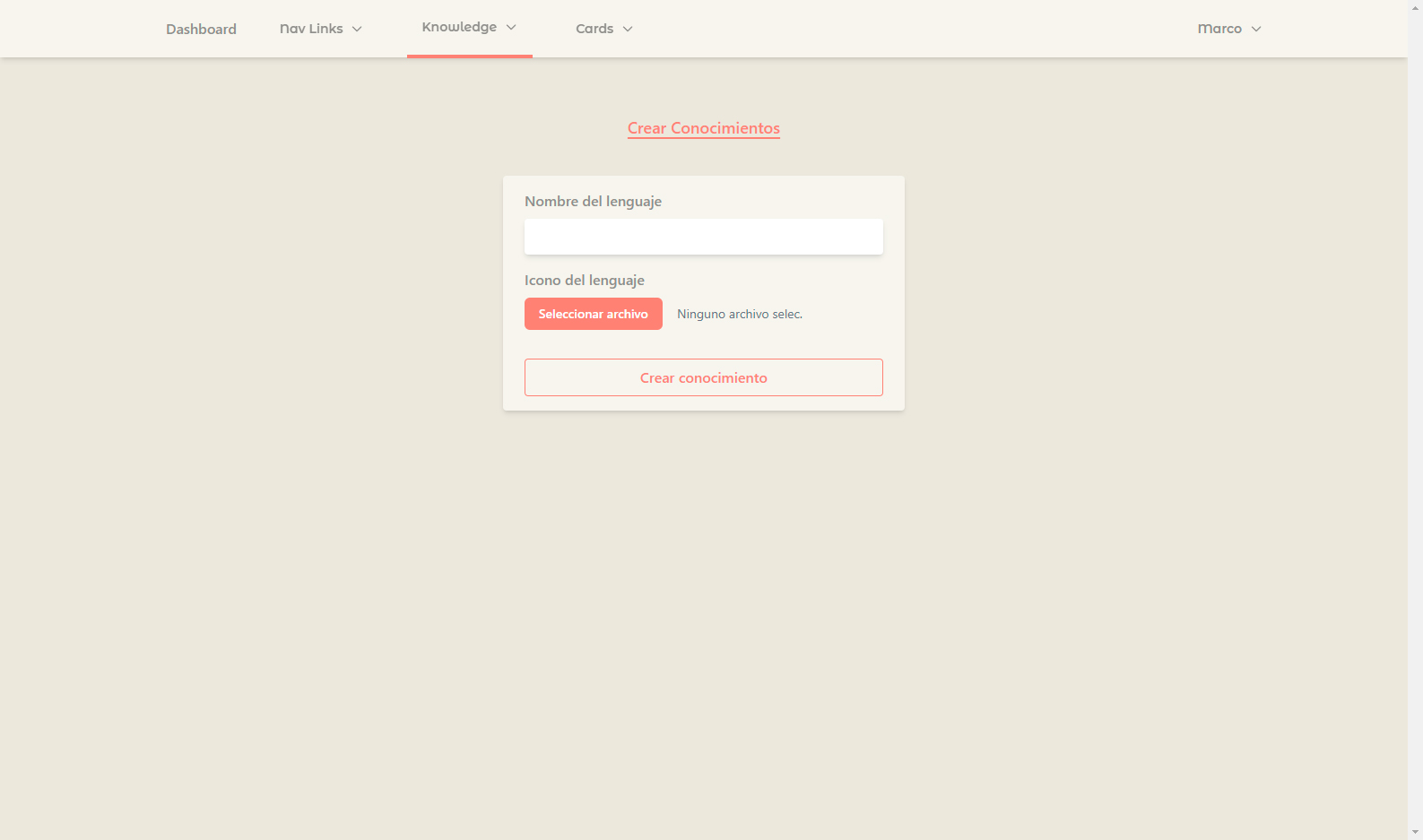Image resolution: width=1423 pixels, height=840 pixels.
Task: Select the Knowledge tab label
Action: [x=459, y=27]
